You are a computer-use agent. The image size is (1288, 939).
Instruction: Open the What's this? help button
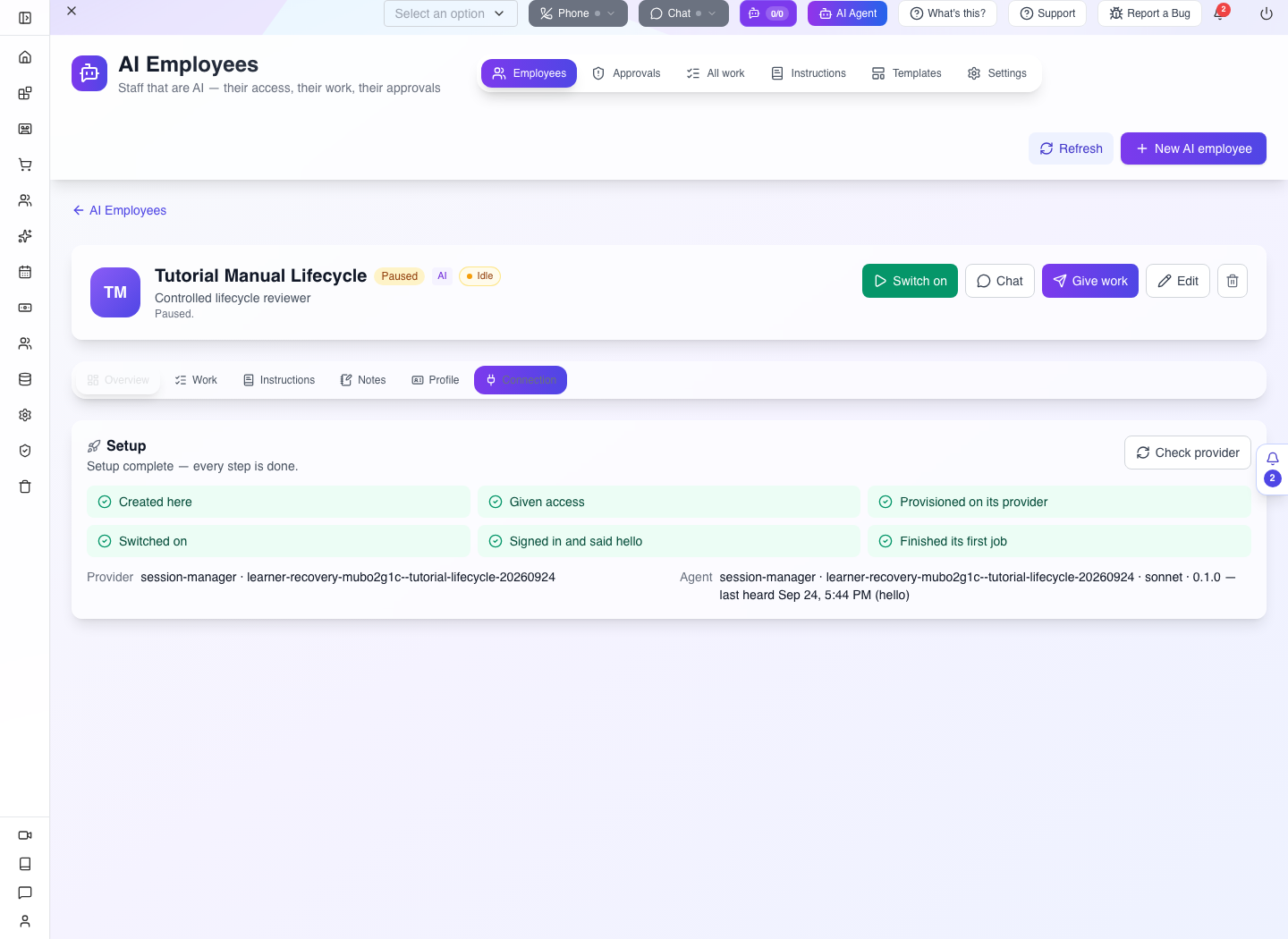click(947, 13)
